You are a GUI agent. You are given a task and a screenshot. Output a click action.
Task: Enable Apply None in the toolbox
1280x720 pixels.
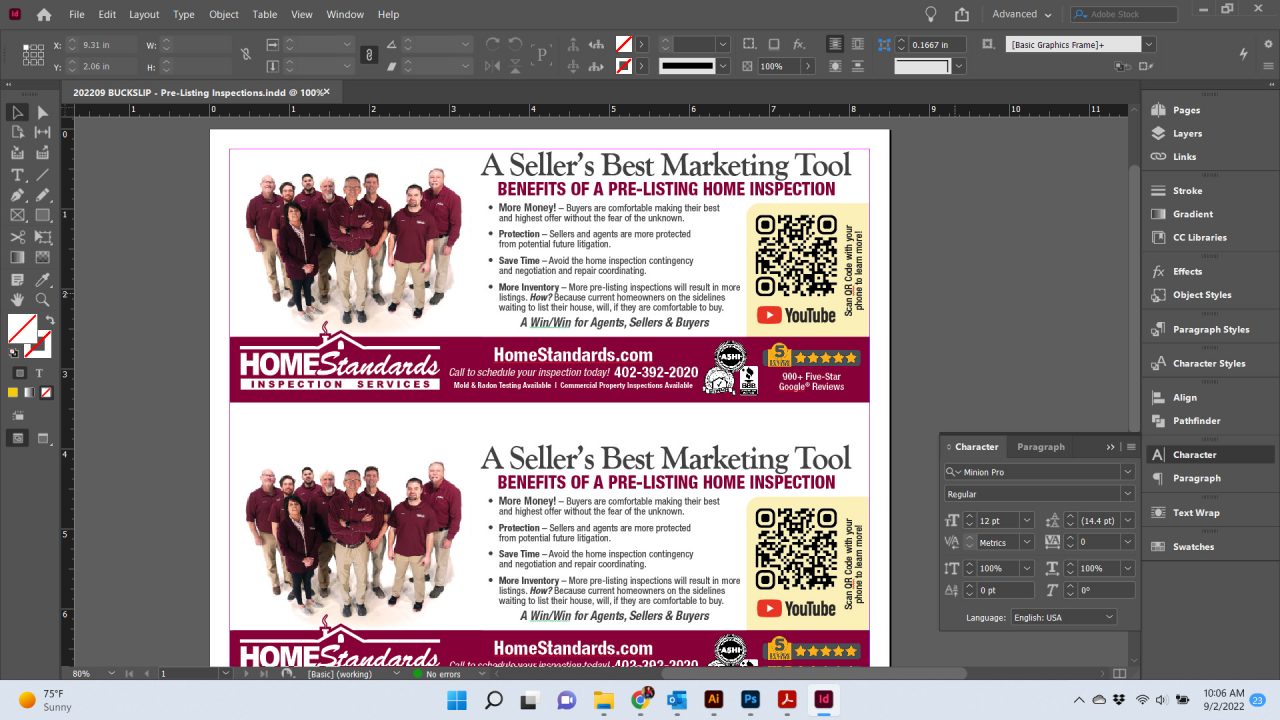[x=46, y=392]
